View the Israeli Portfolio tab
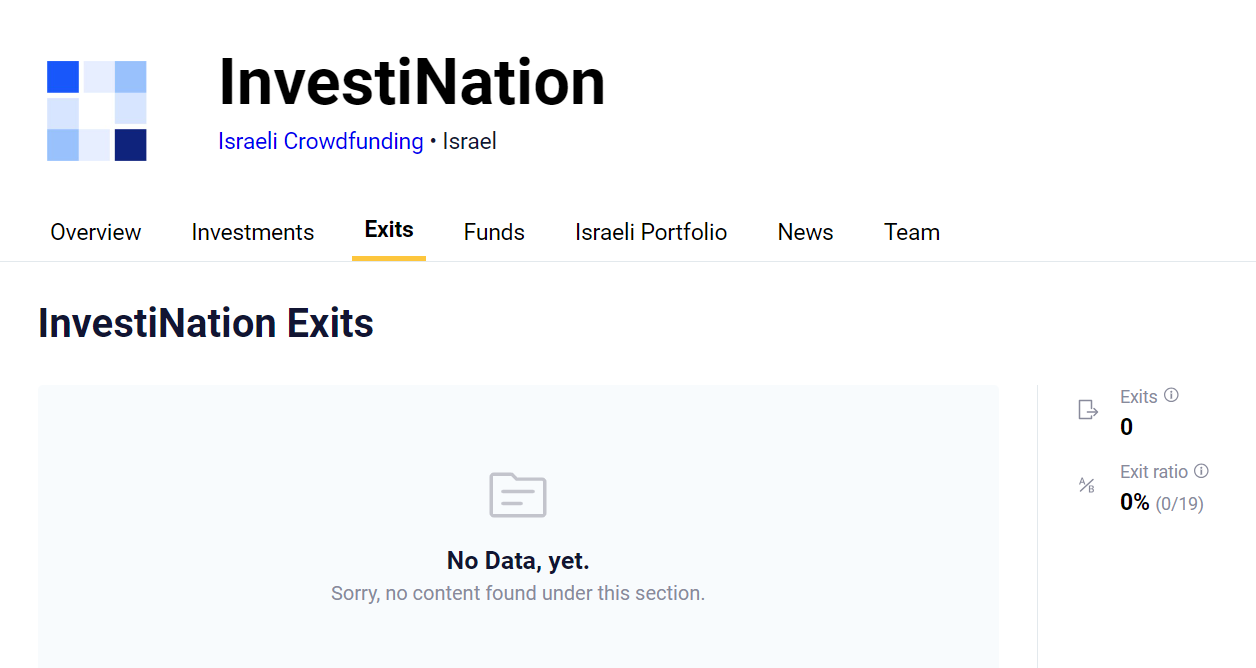 click(651, 232)
